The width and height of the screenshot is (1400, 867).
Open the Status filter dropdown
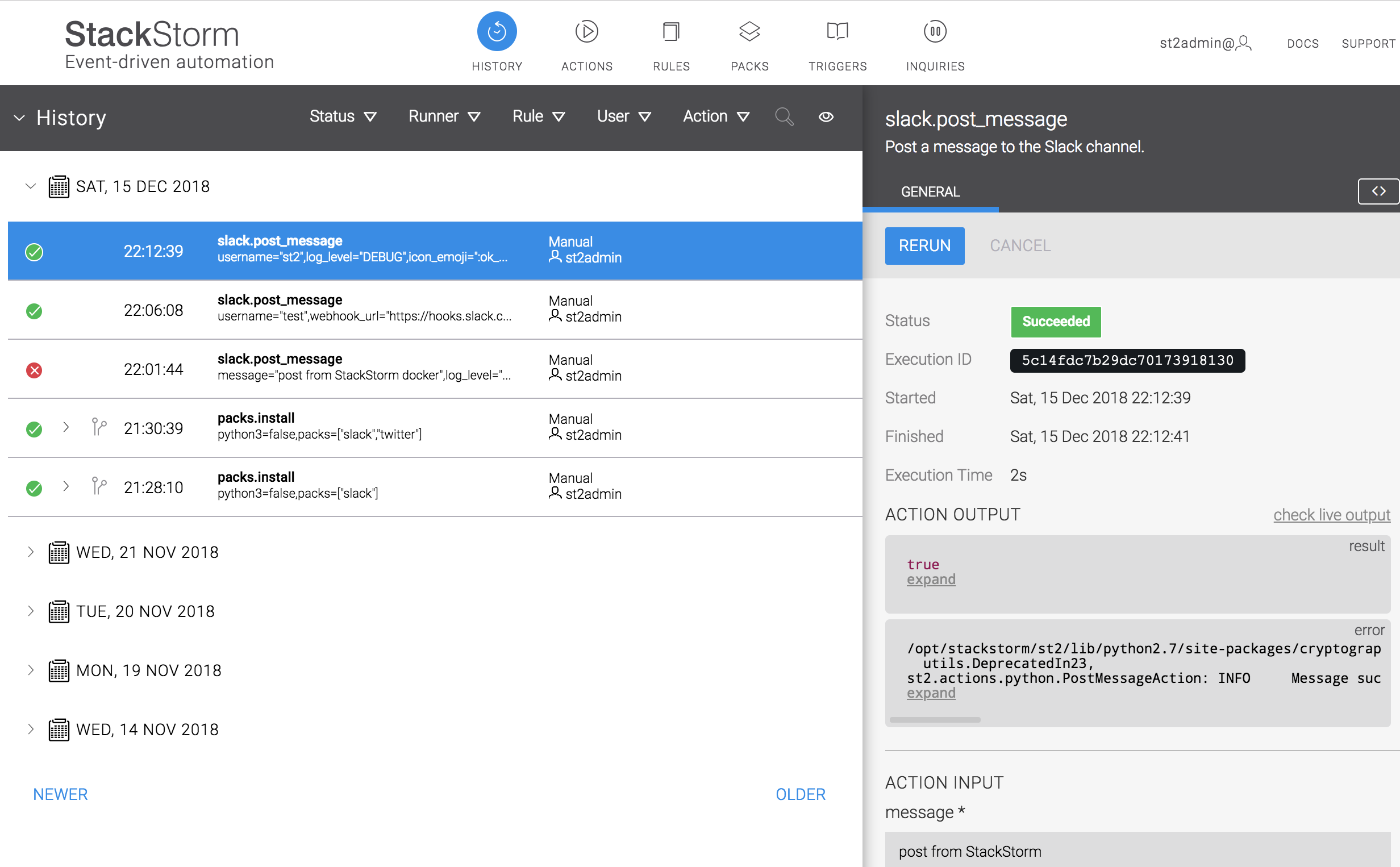pos(342,116)
